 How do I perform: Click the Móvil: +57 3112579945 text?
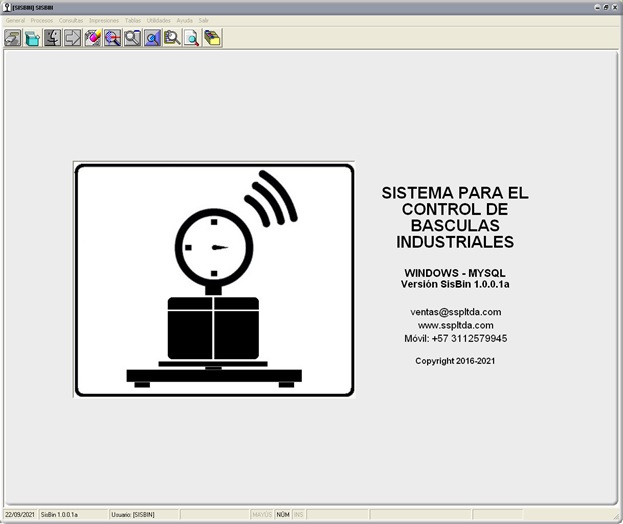coord(456,338)
